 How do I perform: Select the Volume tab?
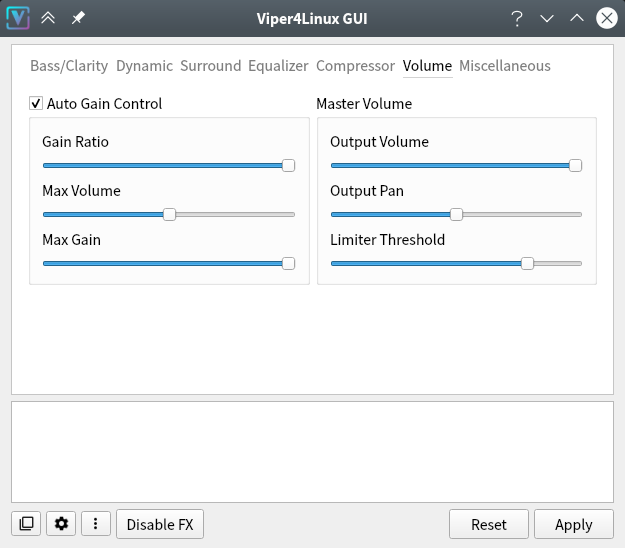click(427, 66)
